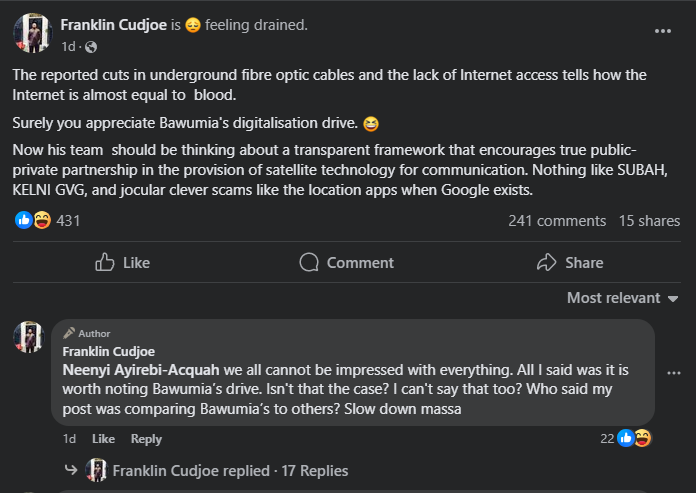Open the post options three-dot menu
This screenshot has height=493, width=696.
[662, 31]
